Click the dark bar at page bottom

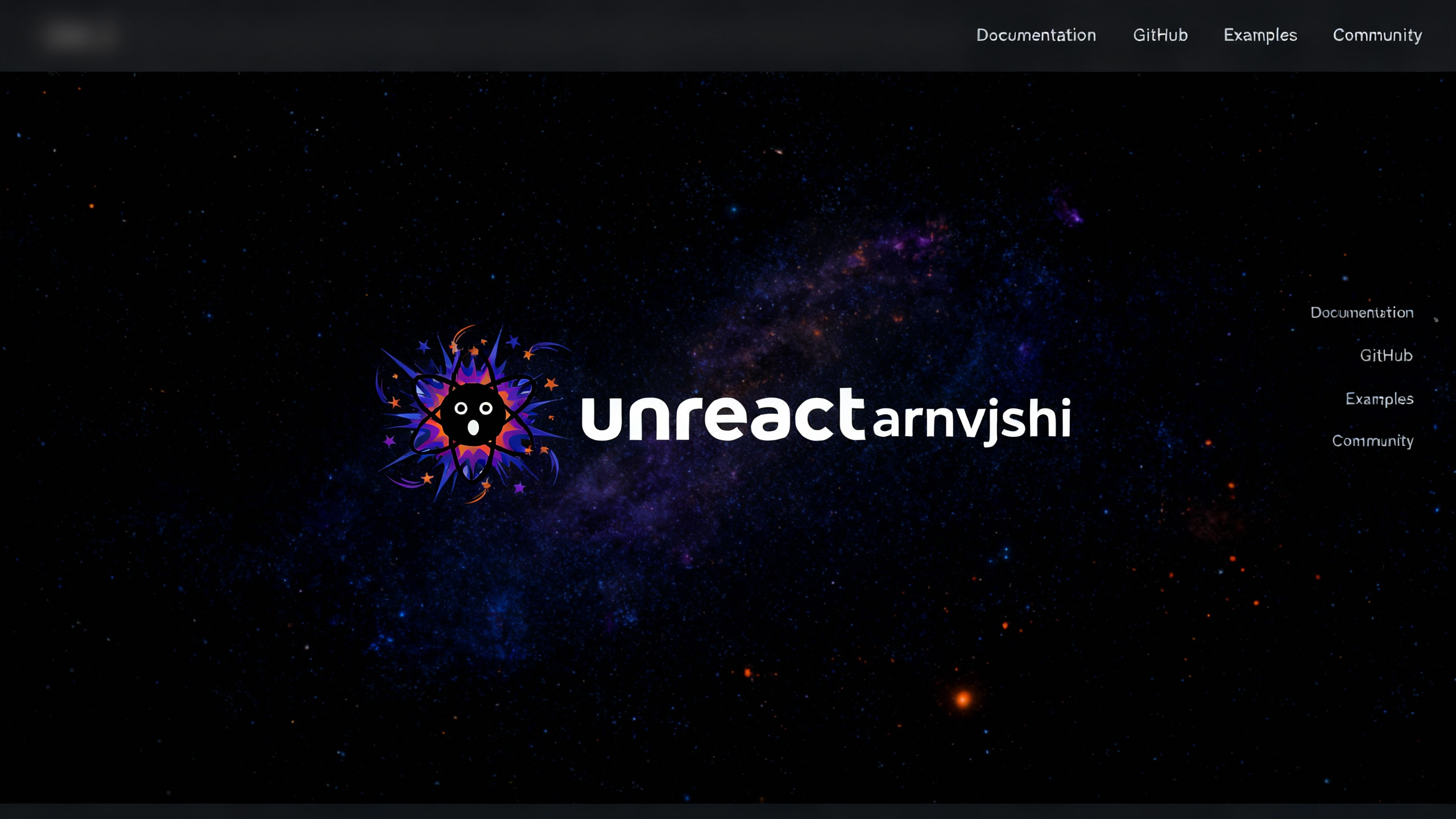(728, 812)
